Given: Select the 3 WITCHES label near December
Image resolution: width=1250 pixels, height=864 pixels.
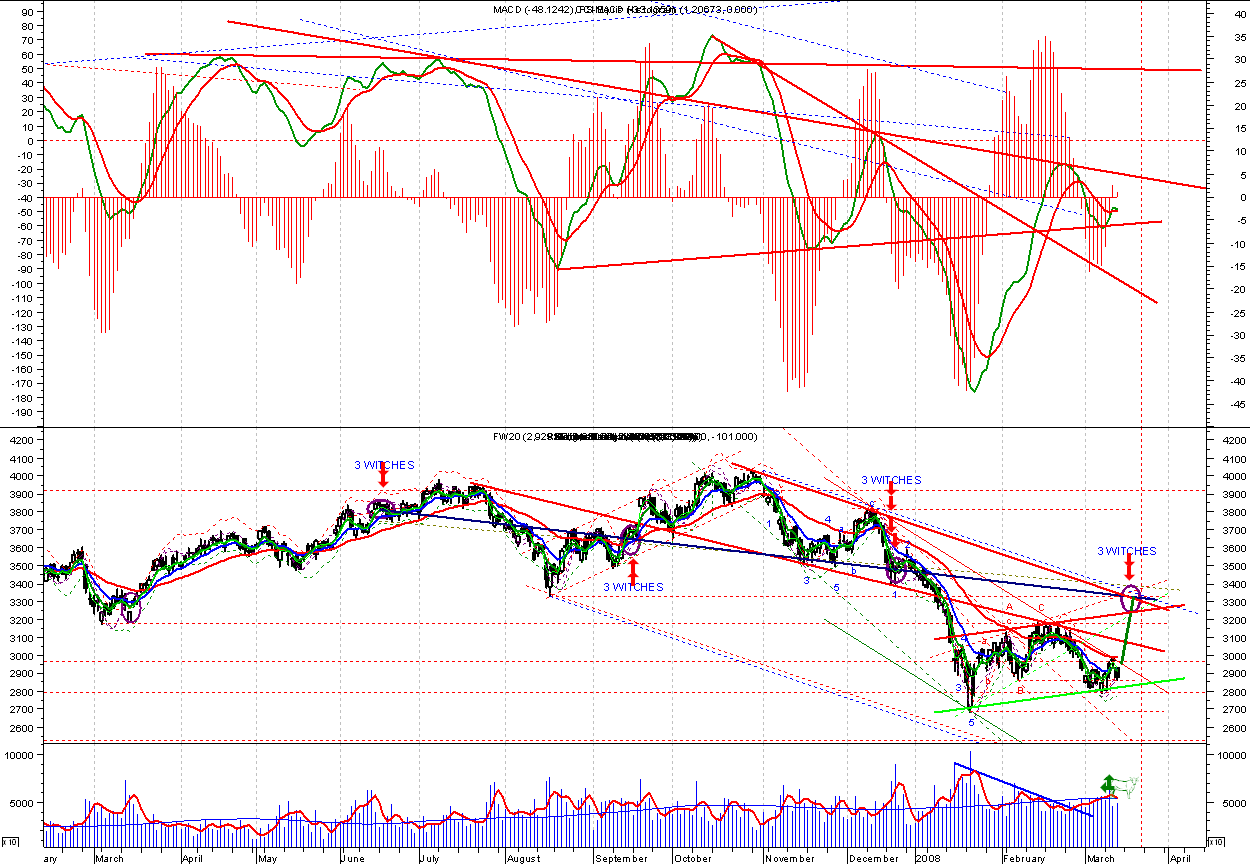Looking at the screenshot, I should [x=891, y=480].
